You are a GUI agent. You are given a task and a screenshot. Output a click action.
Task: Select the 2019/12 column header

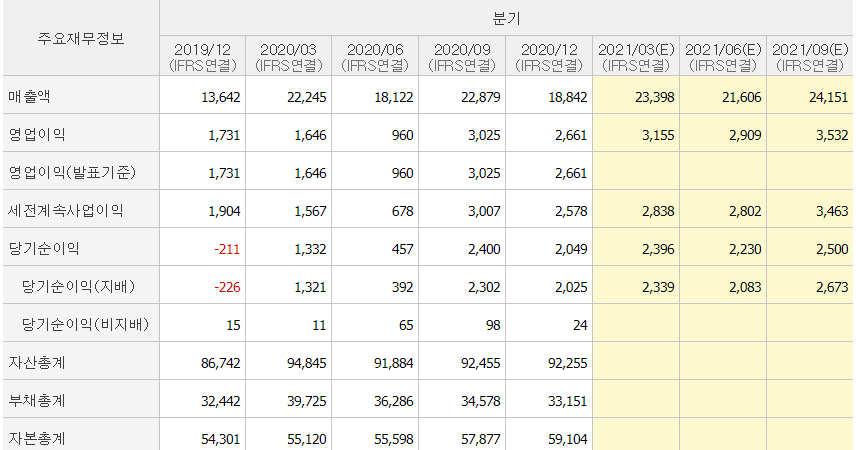[x=203, y=57]
